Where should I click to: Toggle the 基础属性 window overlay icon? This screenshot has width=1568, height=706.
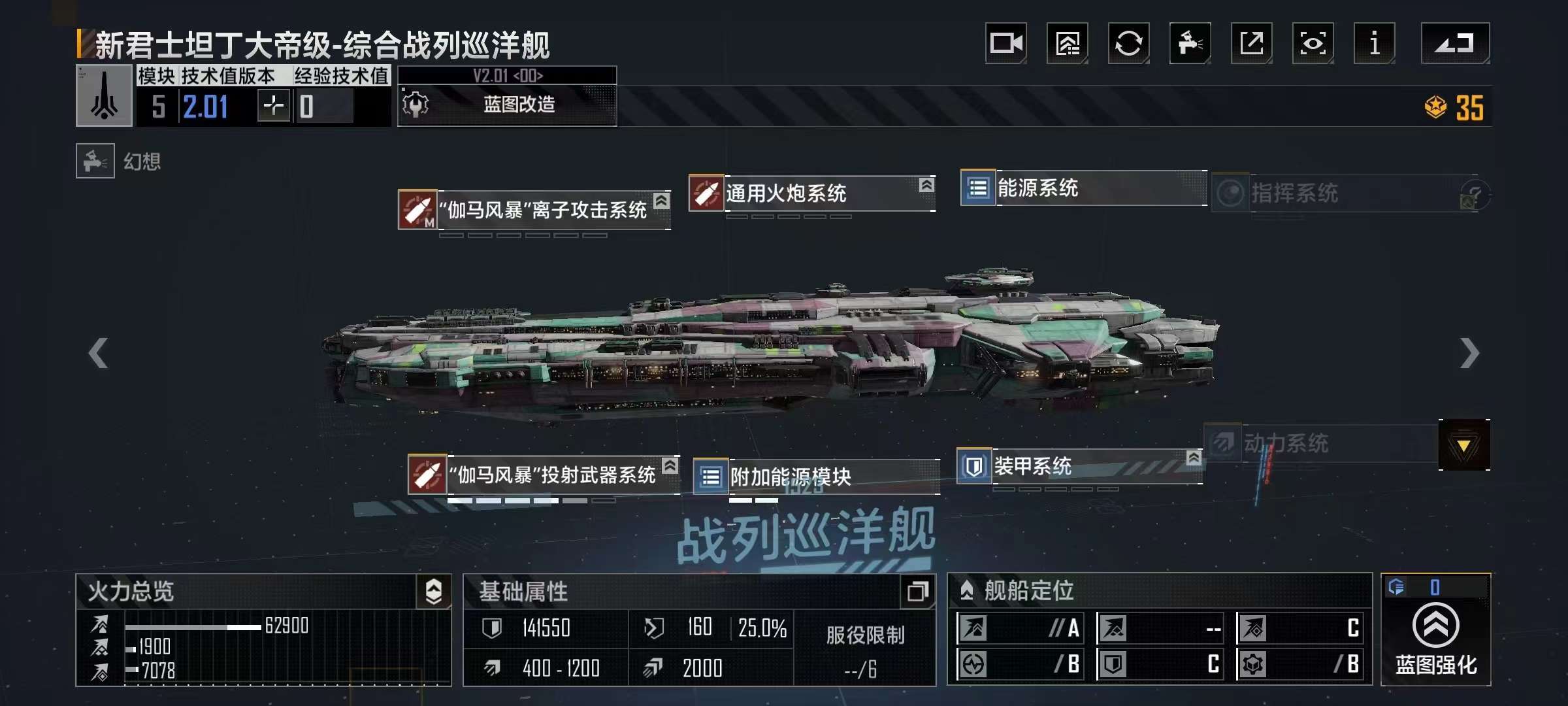[x=917, y=592]
